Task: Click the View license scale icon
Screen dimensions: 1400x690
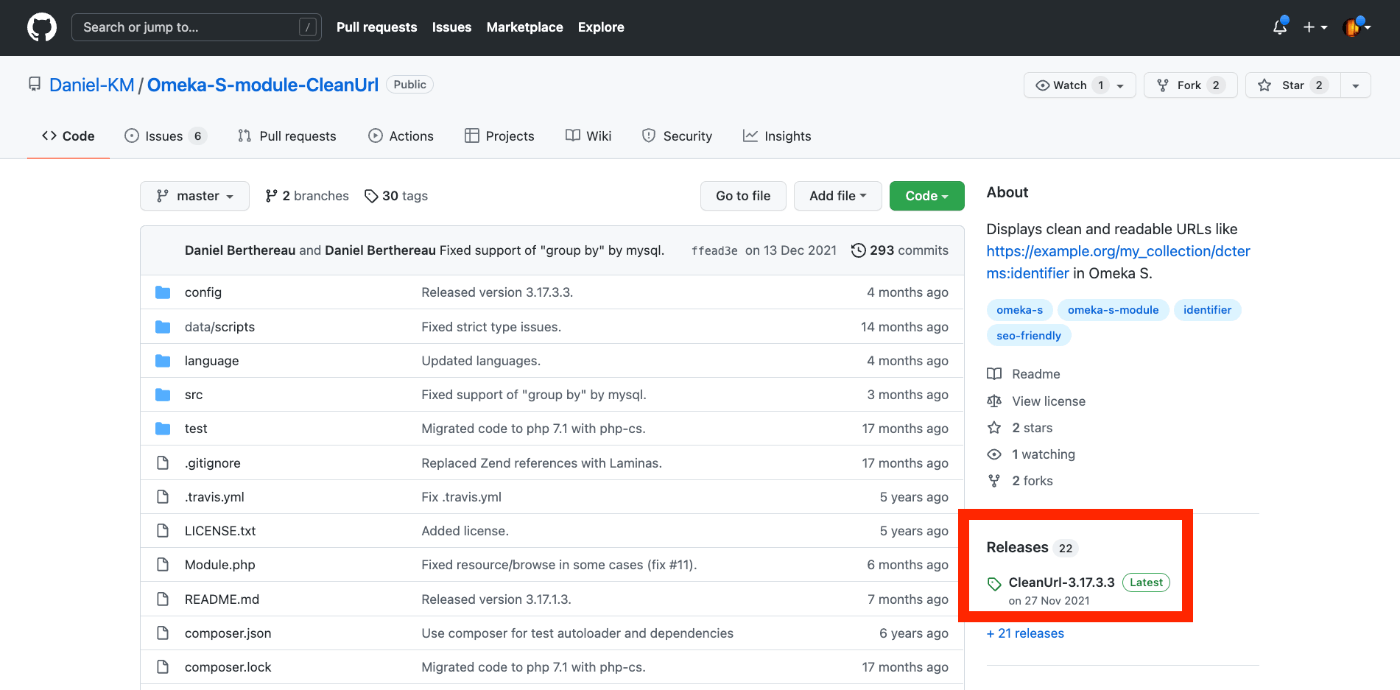Action: 994,401
